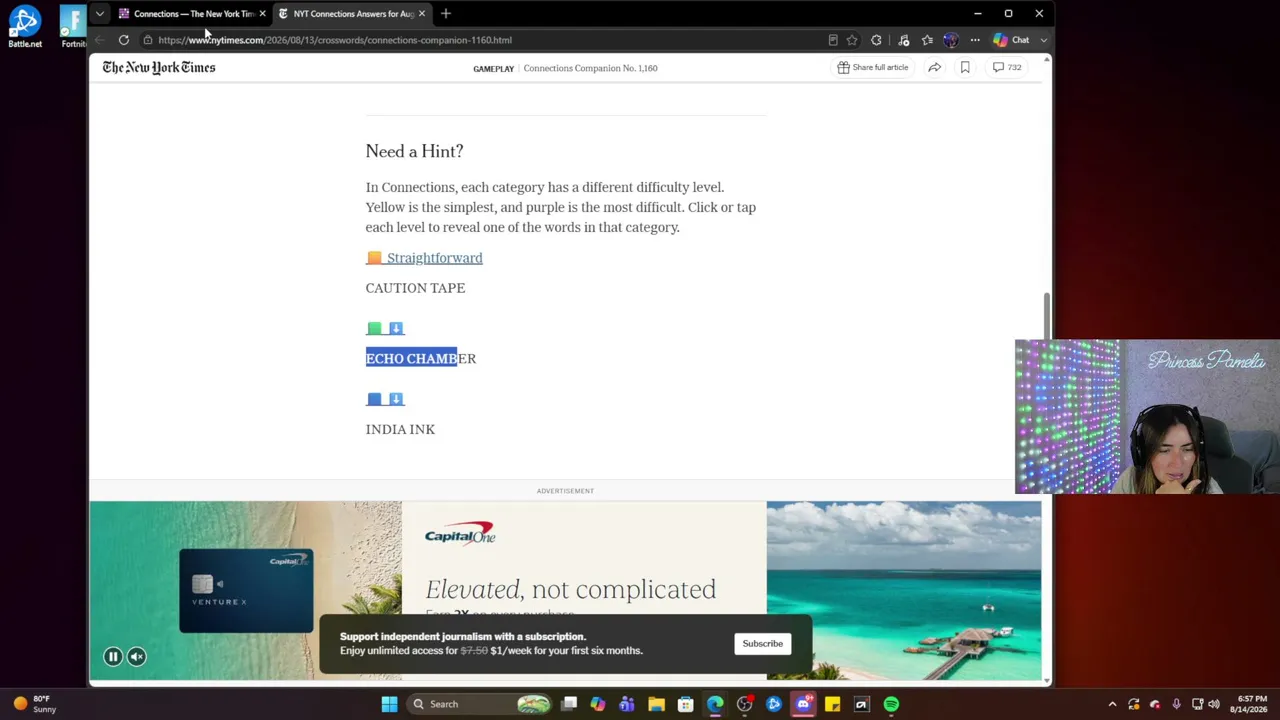Open Microsoft Teams from the taskbar
Image resolution: width=1280 pixels, height=720 pixels.
coord(627,704)
